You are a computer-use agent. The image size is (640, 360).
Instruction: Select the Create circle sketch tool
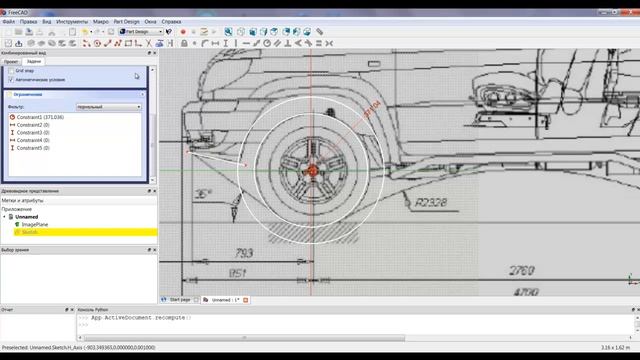(x=97, y=43)
